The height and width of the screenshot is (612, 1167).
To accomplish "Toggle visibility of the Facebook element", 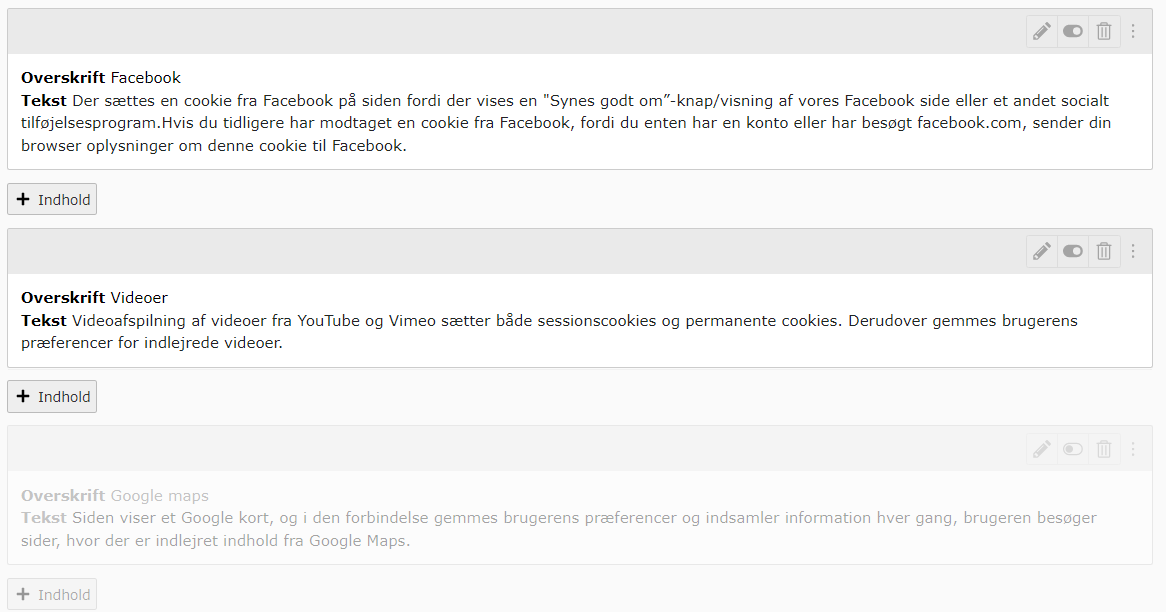I will tap(1073, 31).
